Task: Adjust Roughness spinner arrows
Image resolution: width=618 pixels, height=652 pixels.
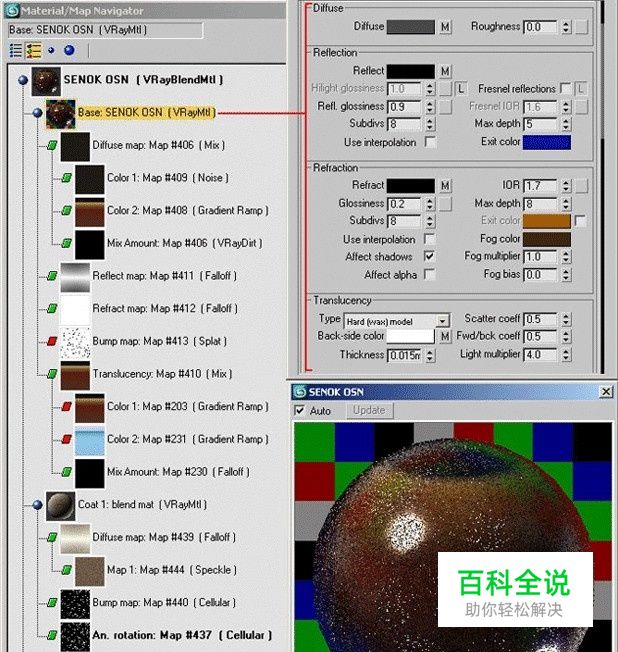Action: click(x=566, y=27)
